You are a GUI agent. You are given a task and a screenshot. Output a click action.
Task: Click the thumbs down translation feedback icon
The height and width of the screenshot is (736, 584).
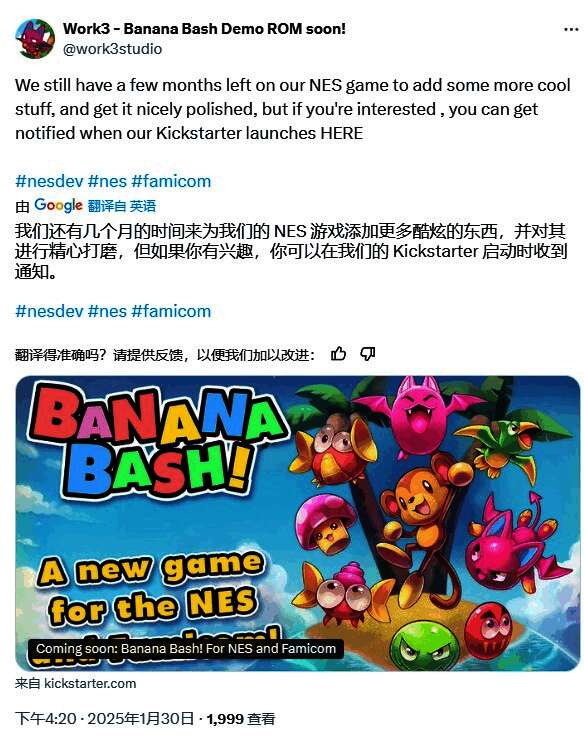pos(368,353)
